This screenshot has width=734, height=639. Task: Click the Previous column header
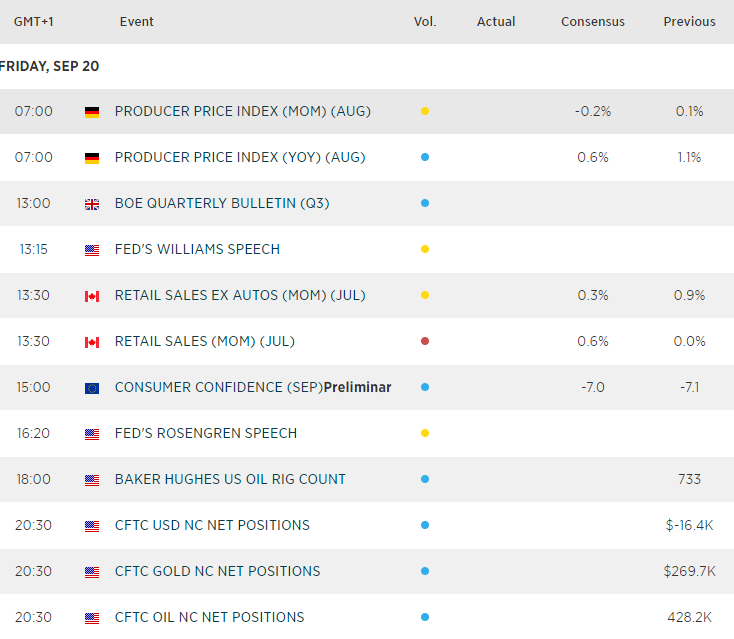(689, 22)
